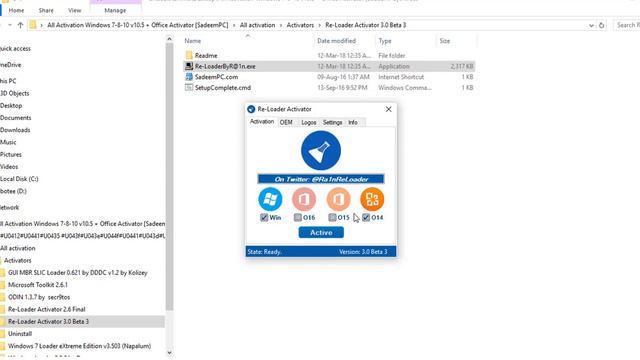Open the address bar history dropdown
Viewport: 640px width, 360px height.
point(591,25)
